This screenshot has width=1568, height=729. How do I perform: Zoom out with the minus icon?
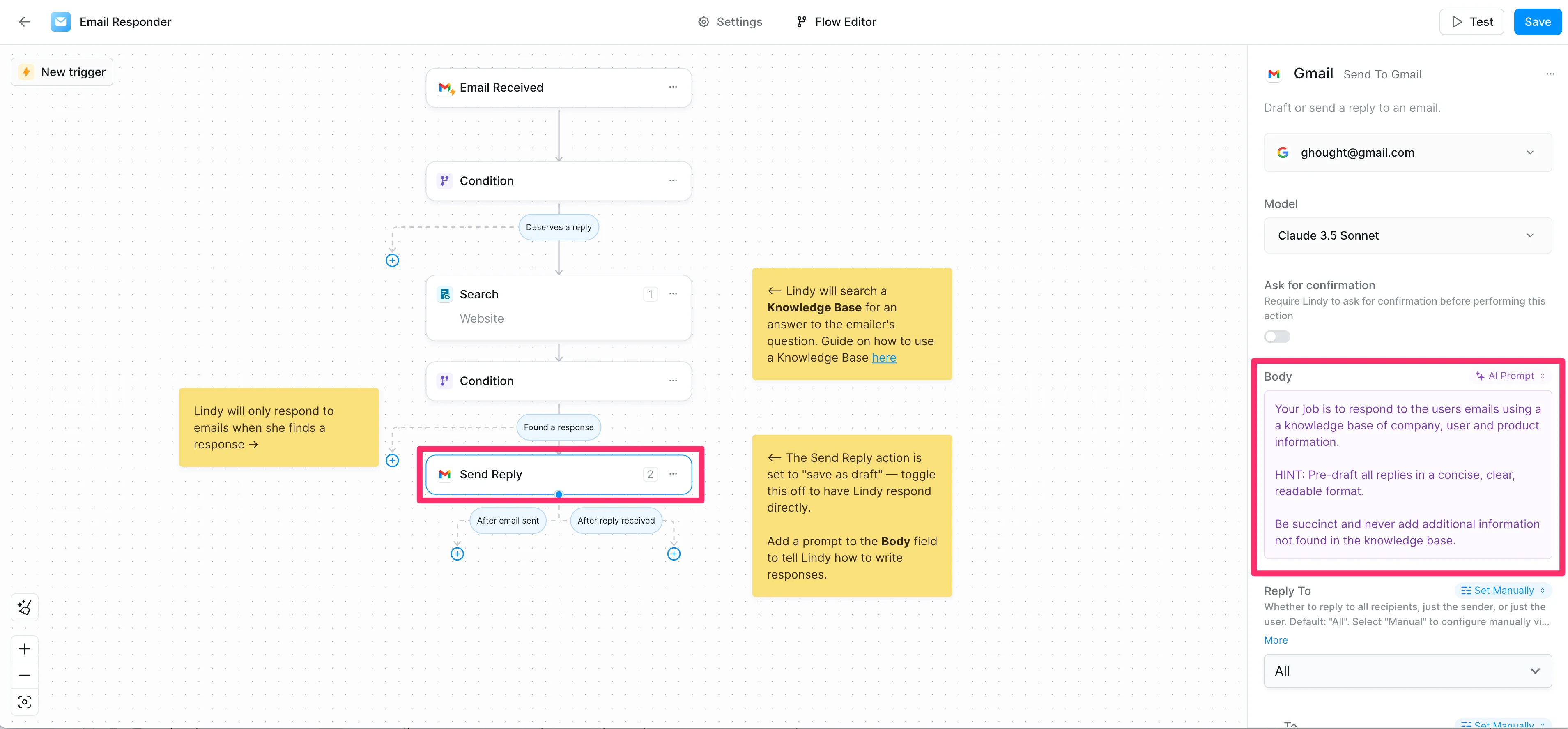click(x=24, y=675)
